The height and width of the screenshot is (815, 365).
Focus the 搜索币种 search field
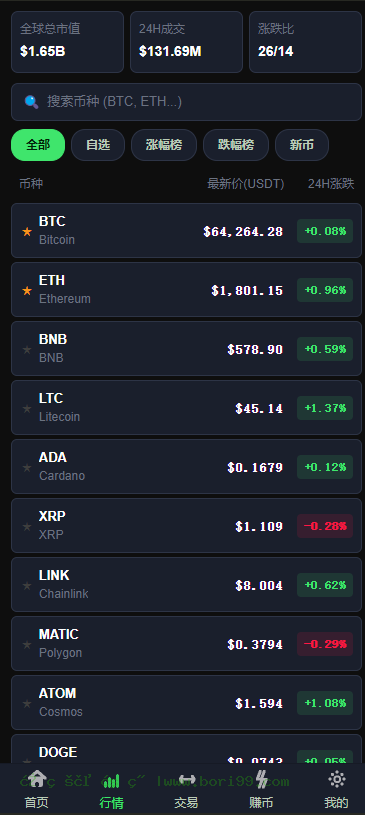[186, 102]
